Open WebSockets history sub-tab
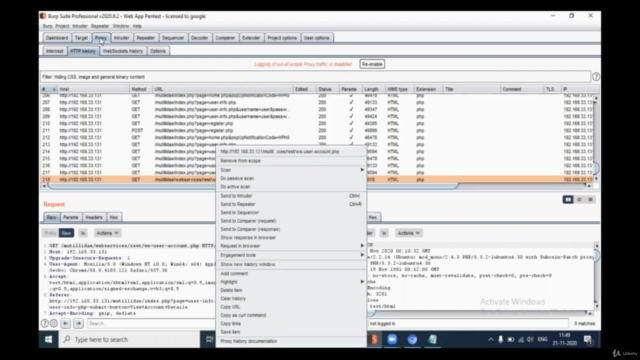Viewport: 640px width, 360px height. (122, 51)
